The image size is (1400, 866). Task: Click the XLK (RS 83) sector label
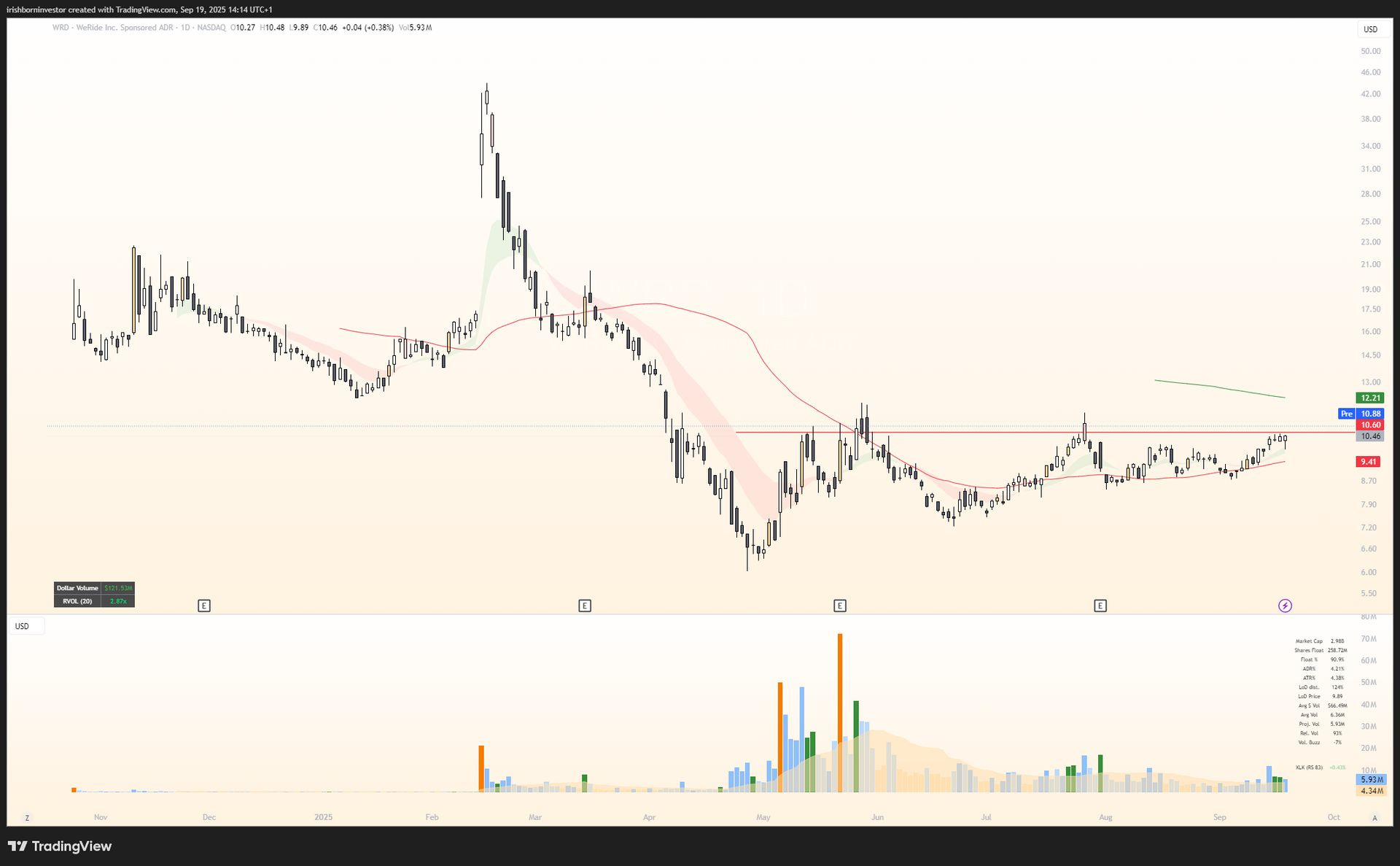(1309, 768)
